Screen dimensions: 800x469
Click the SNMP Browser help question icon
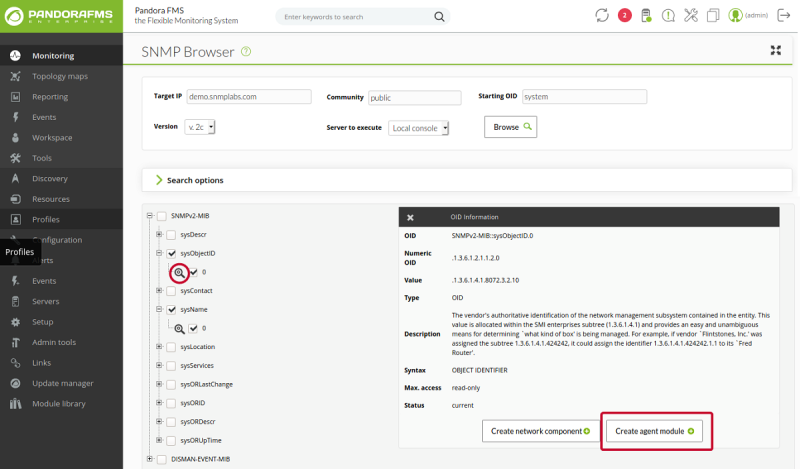tap(246, 51)
